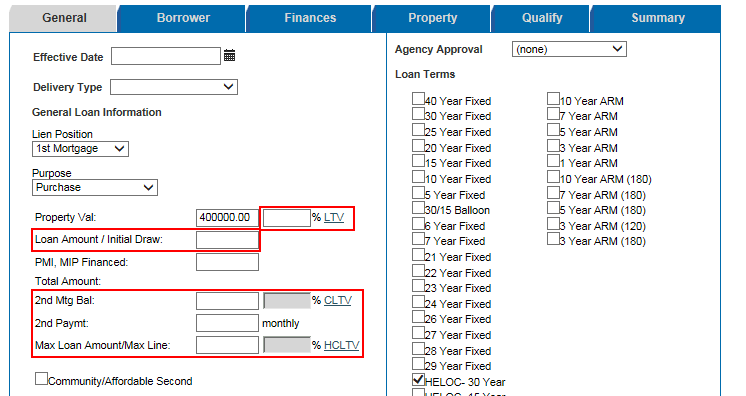Open the Effective Date calendar picker
The width and height of the screenshot is (746, 396).
click(229, 56)
